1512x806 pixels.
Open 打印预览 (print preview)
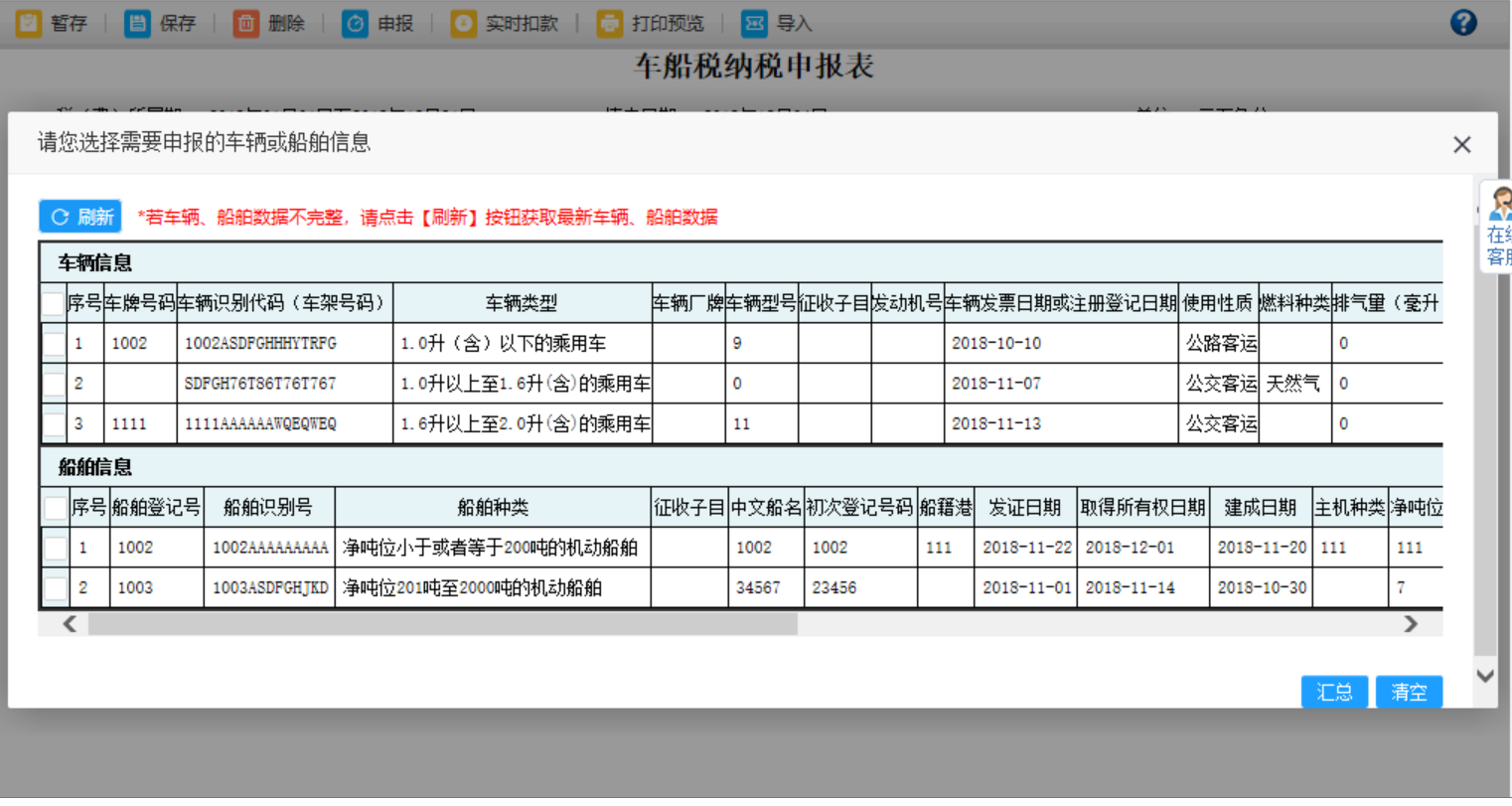[609, 22]
